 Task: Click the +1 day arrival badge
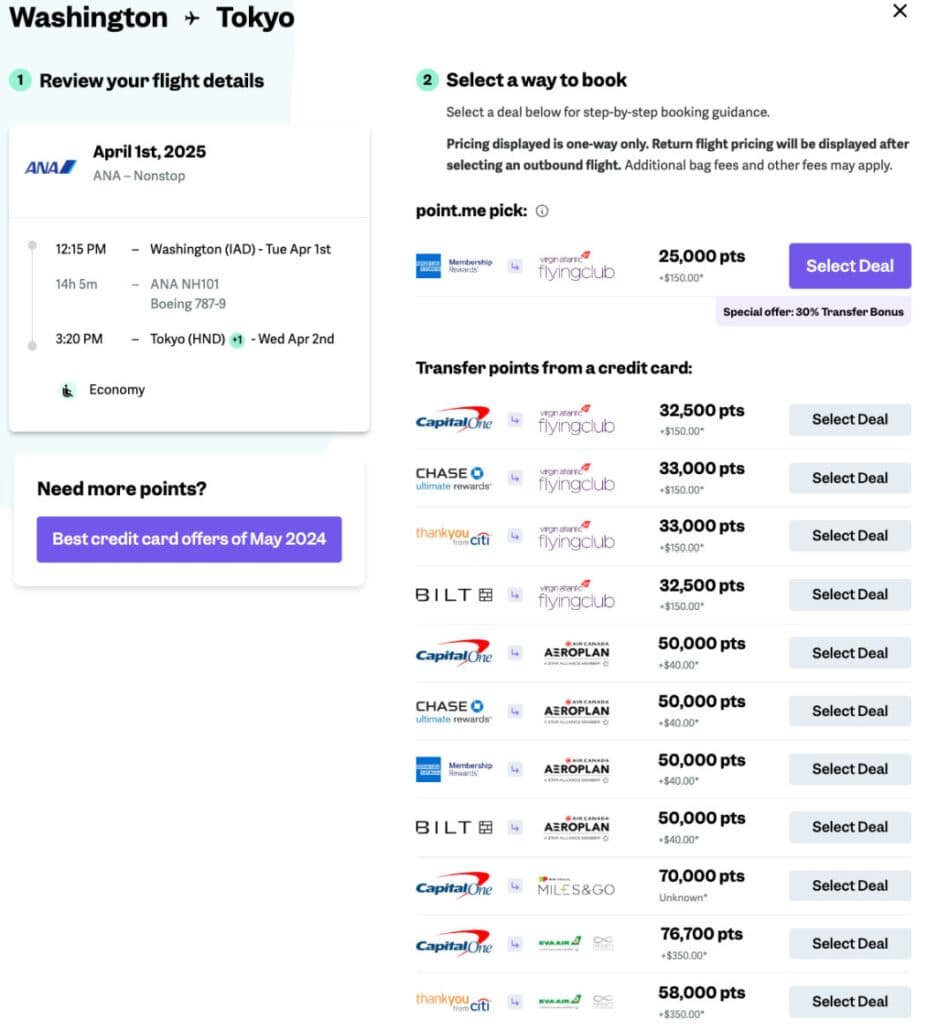237,340
